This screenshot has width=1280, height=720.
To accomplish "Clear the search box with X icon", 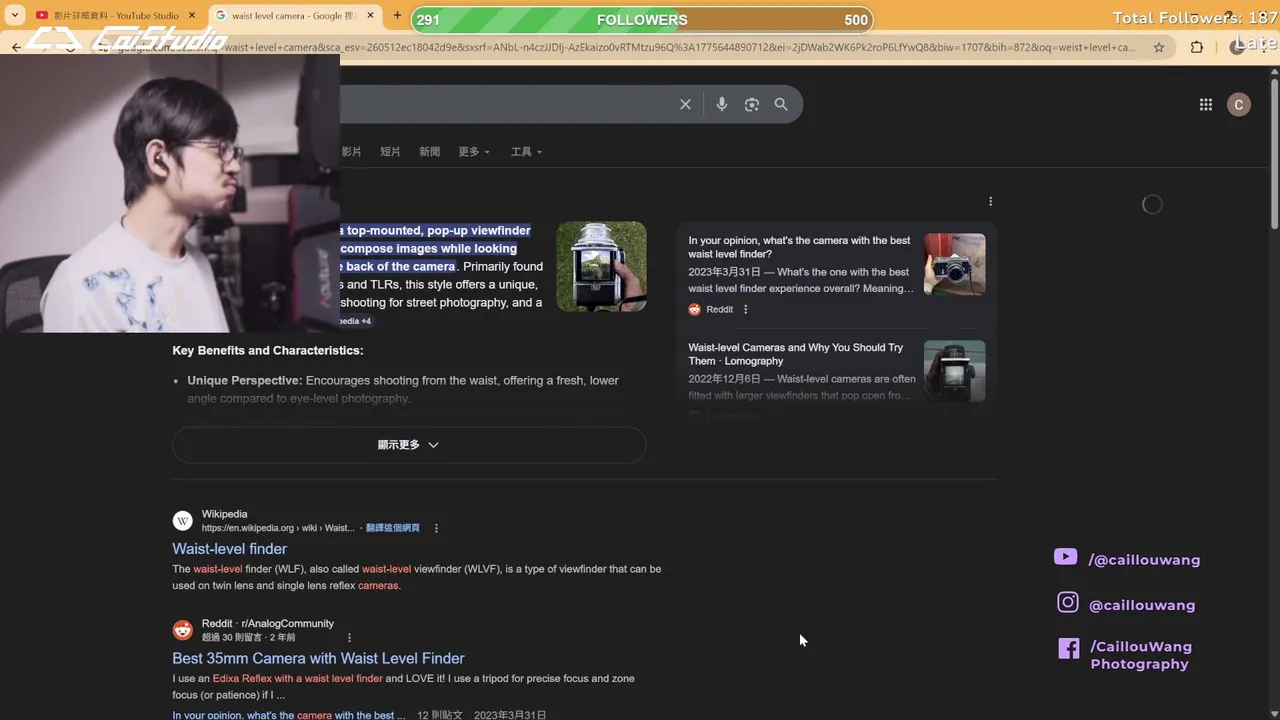I will [x=685, y=104].
